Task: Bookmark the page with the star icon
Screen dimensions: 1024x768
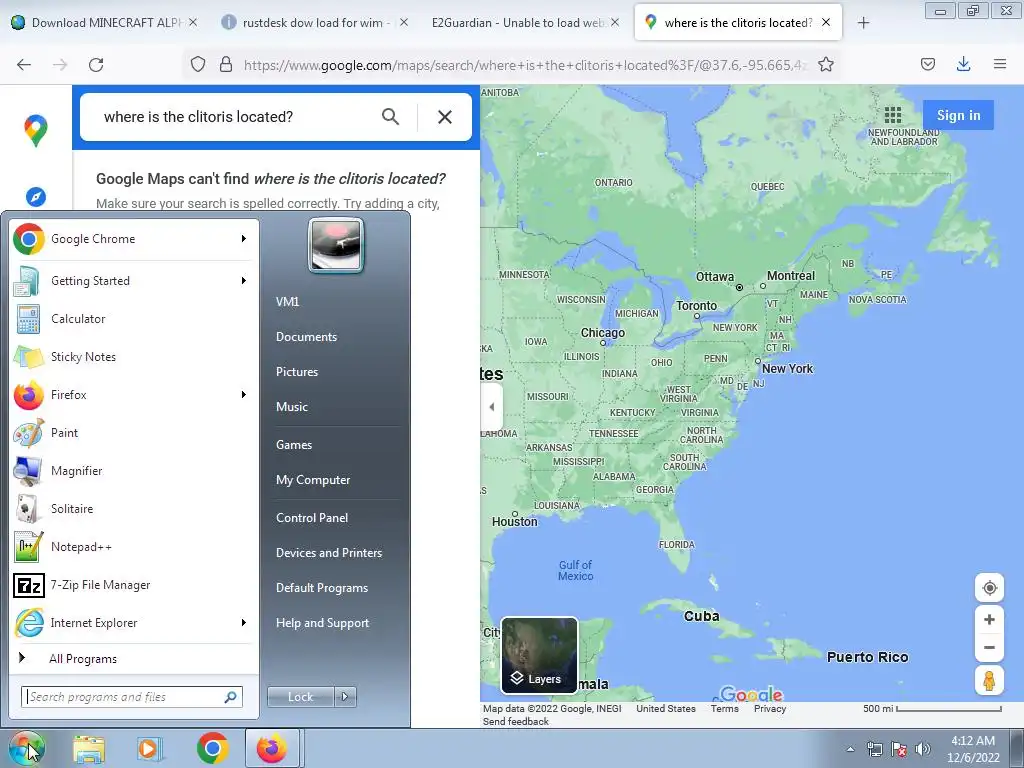Action: 825,64
